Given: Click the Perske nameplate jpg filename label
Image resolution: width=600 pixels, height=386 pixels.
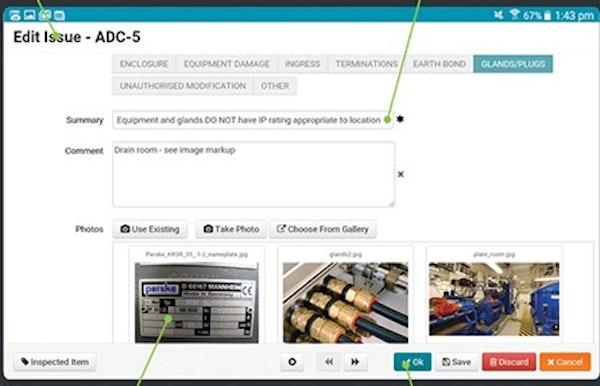Looking at the screenshot, I should (197, 254).
